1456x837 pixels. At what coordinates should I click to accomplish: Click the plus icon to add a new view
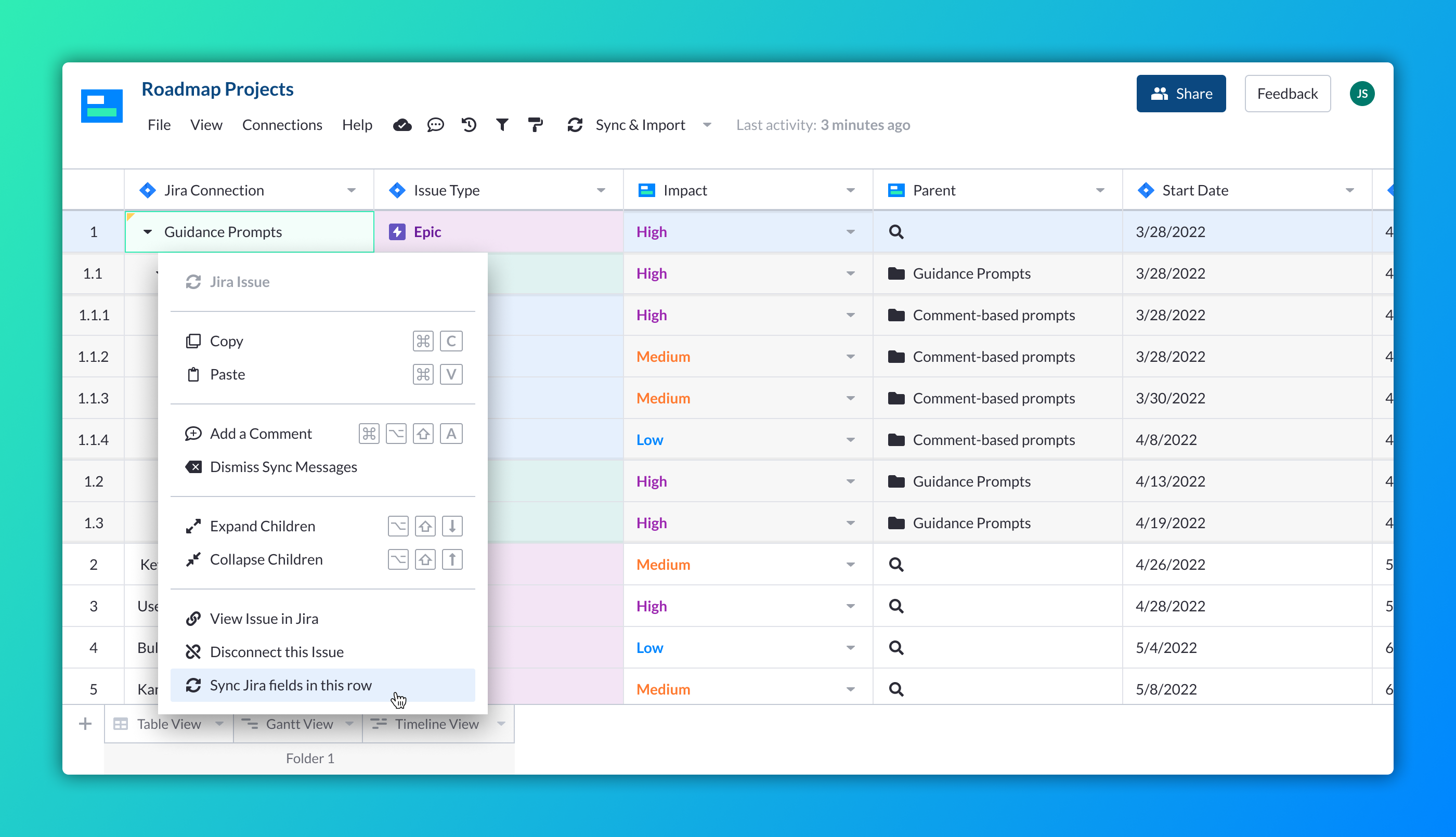[84, 723]
